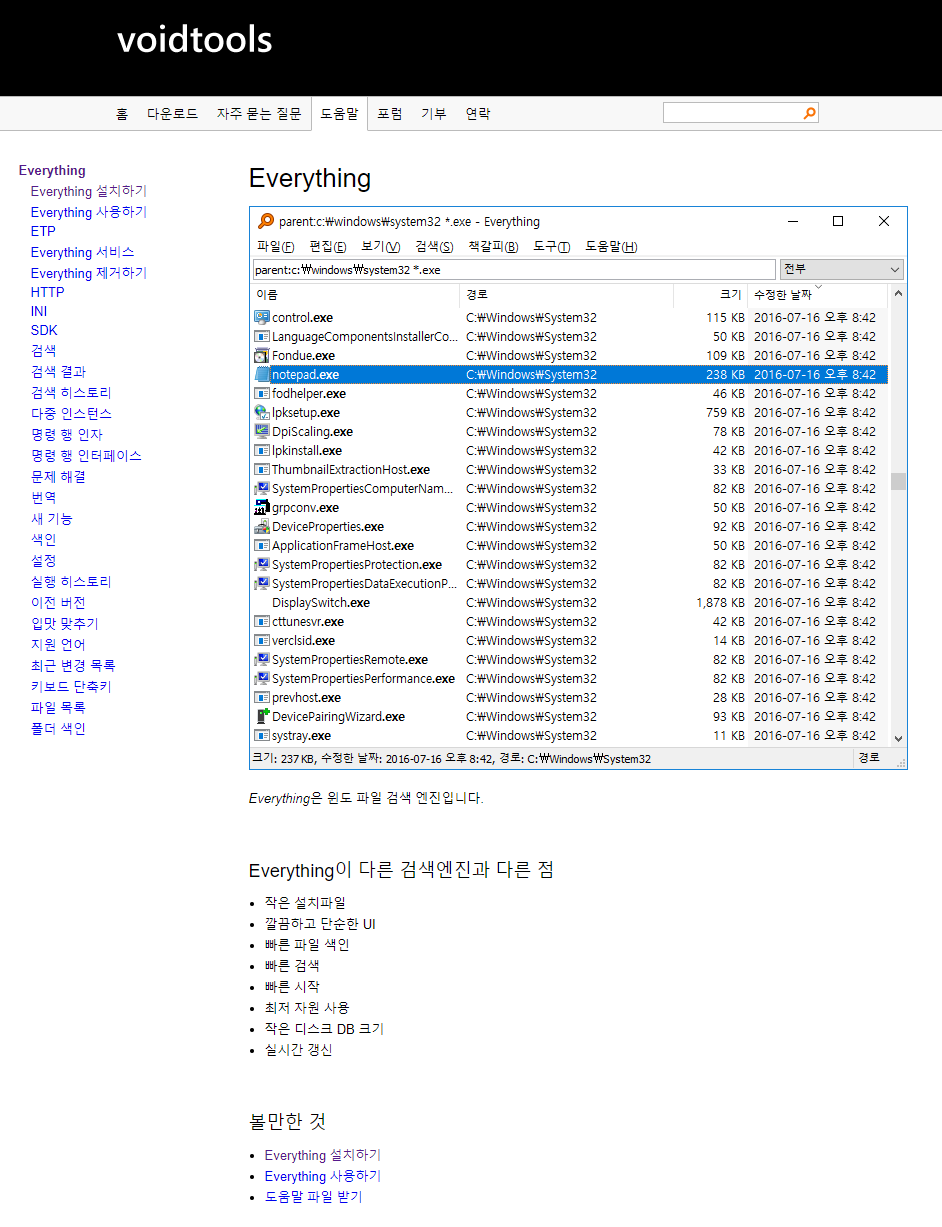Click the notepad.exe file icon
The image size is (942, 1227).
coord(262,374)
